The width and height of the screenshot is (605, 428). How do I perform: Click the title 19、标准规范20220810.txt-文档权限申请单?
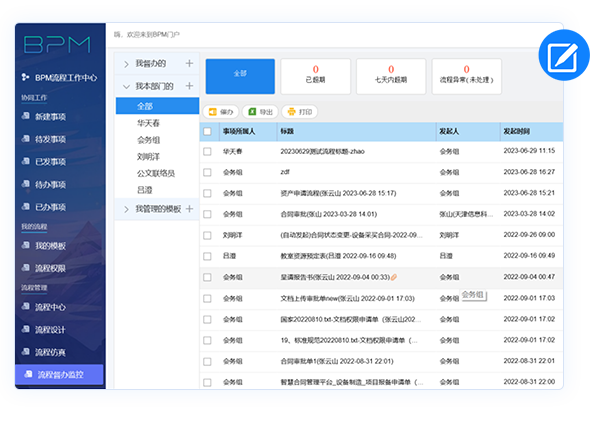pyautogui.click(x=349, y=340)
